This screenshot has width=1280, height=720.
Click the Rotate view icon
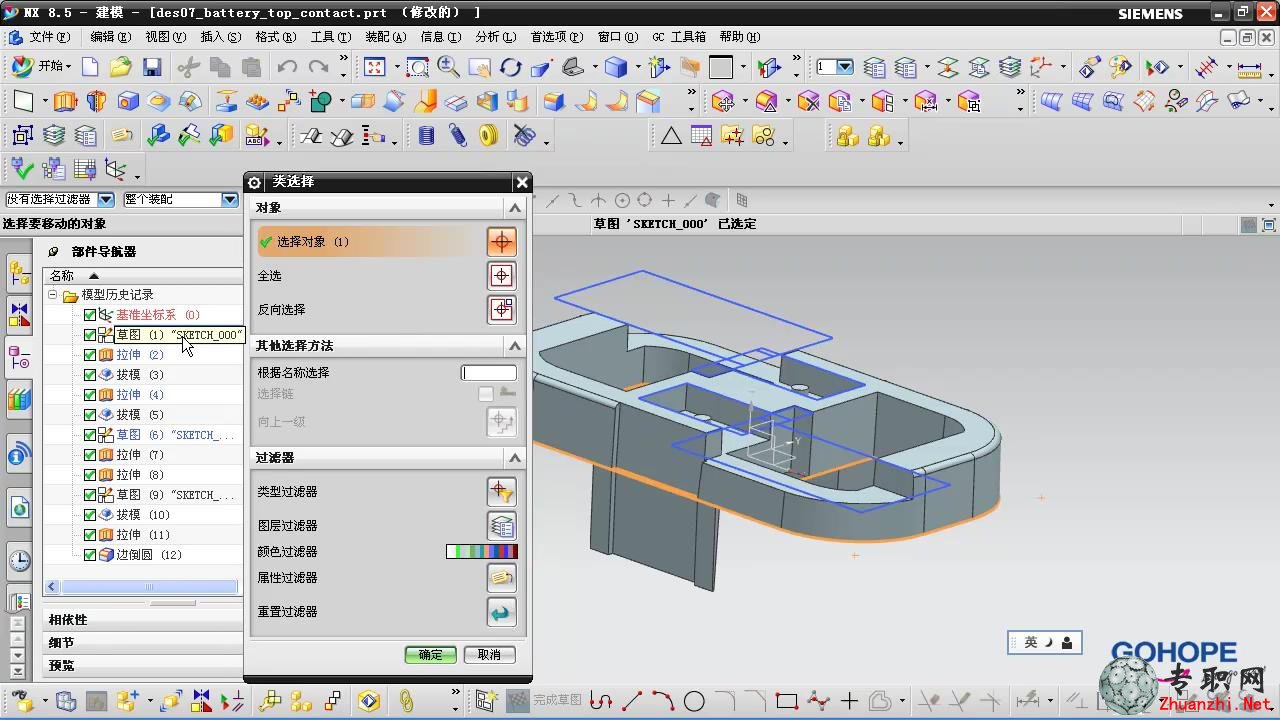(511, 67)
